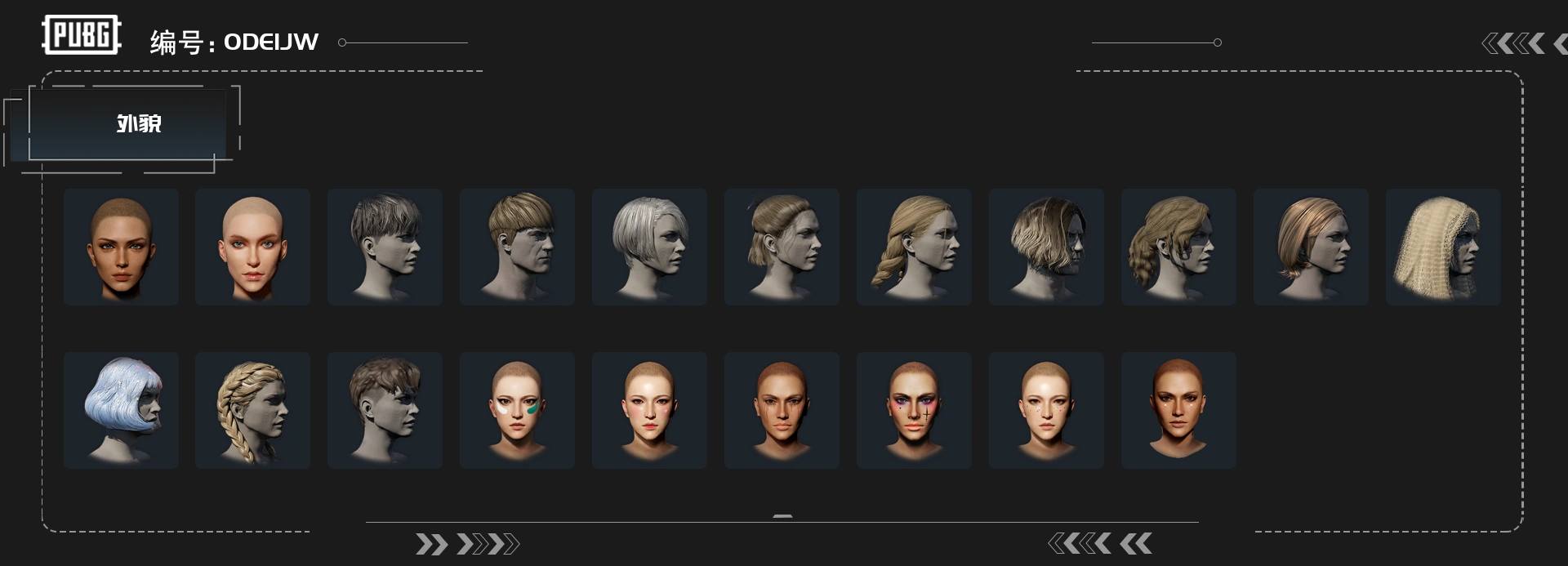The height and width of the screenshot is (566, 1568).
Task: Pick the curly ponytail hairstyle
Action: pos(1178,247)
